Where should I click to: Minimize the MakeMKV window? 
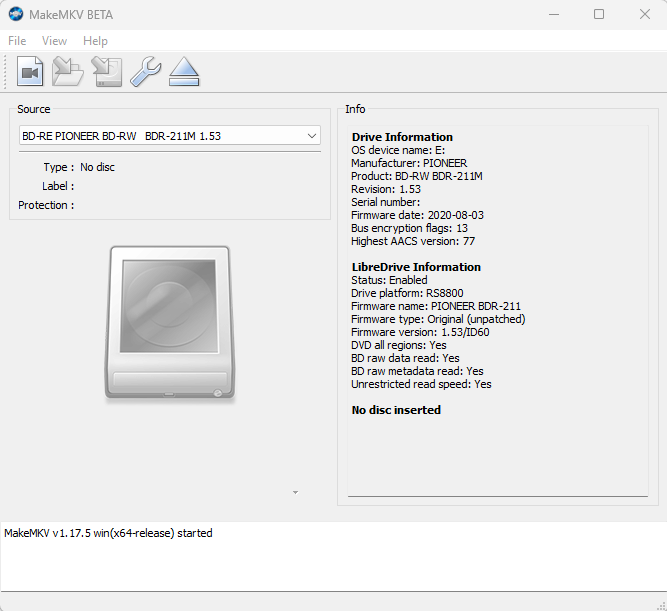pyautogui.click(x=554, y=14)
